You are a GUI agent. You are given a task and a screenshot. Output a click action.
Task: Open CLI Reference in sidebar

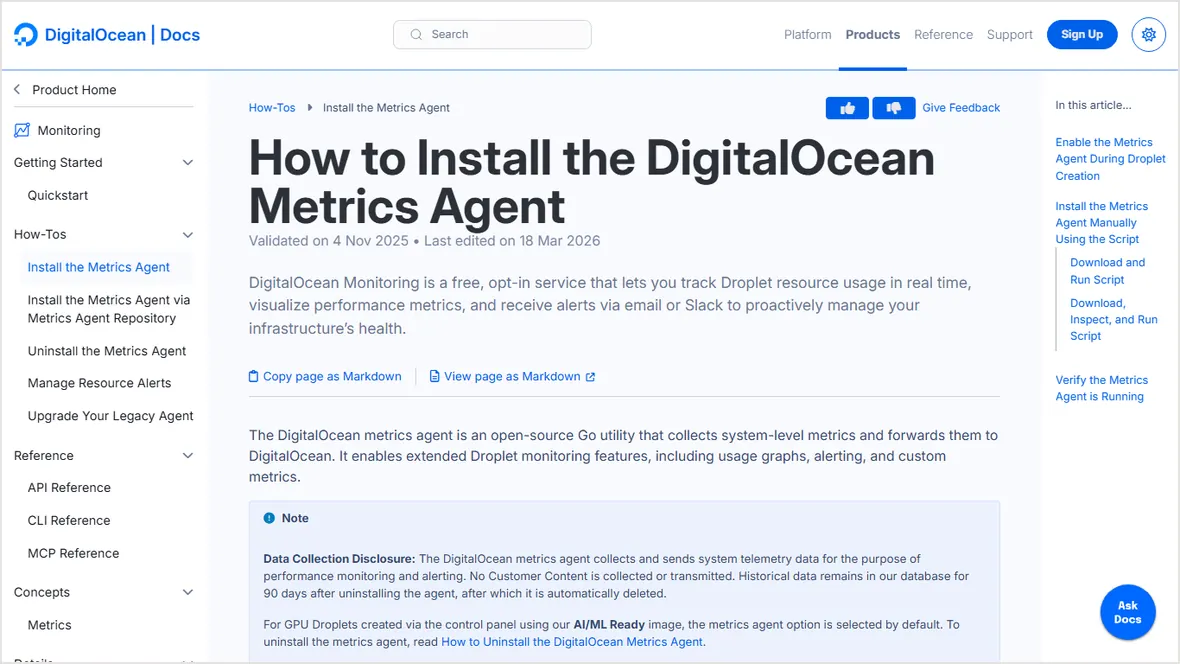[x=68, y=520]
